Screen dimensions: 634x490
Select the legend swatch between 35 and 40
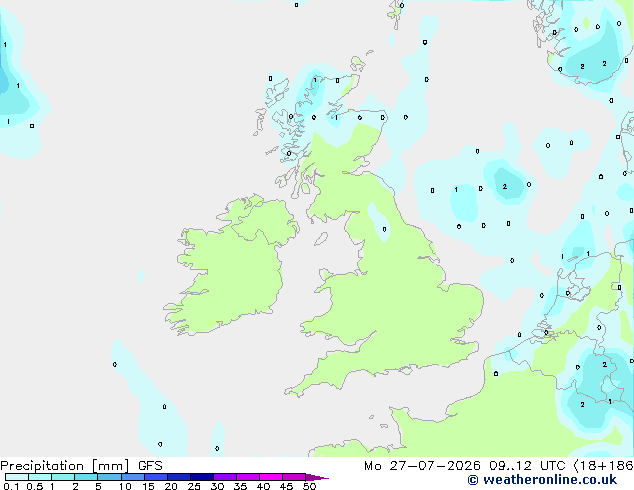[248, 477]
